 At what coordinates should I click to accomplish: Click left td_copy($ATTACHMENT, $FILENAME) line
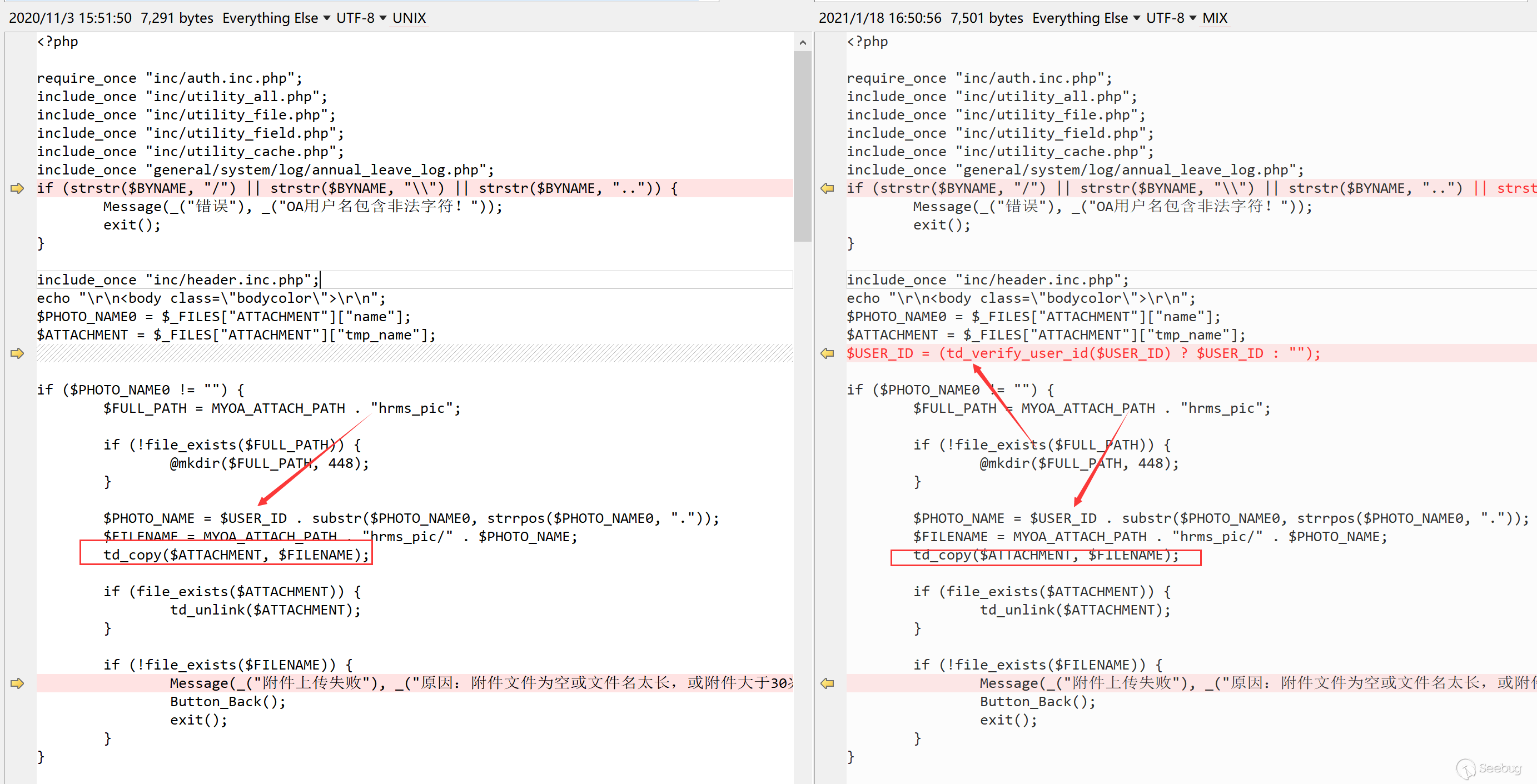pyautogui.click(x=236, y=555)
